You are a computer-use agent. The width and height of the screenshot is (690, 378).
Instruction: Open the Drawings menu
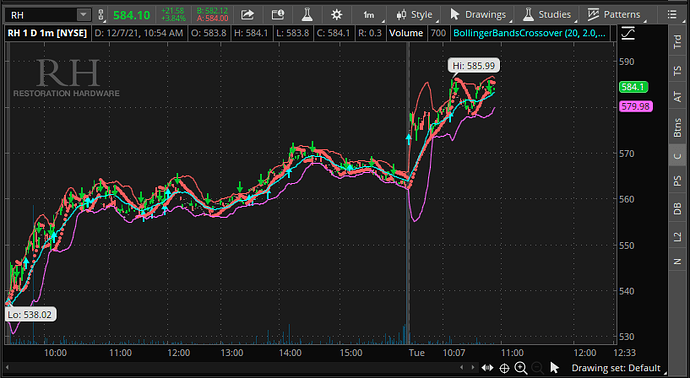(x=478, y=15)
